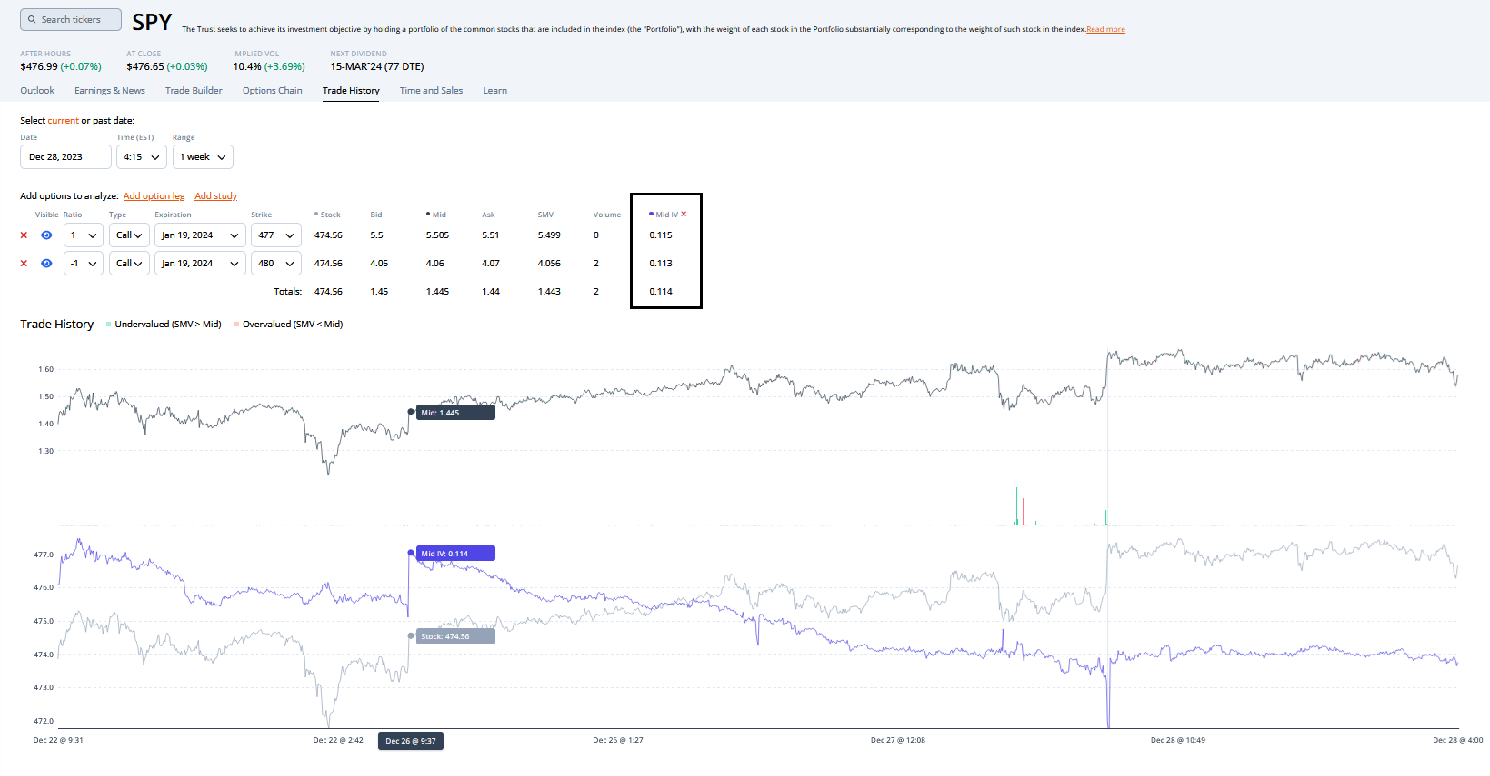Open the Options Chain tab

pos(272,90)
